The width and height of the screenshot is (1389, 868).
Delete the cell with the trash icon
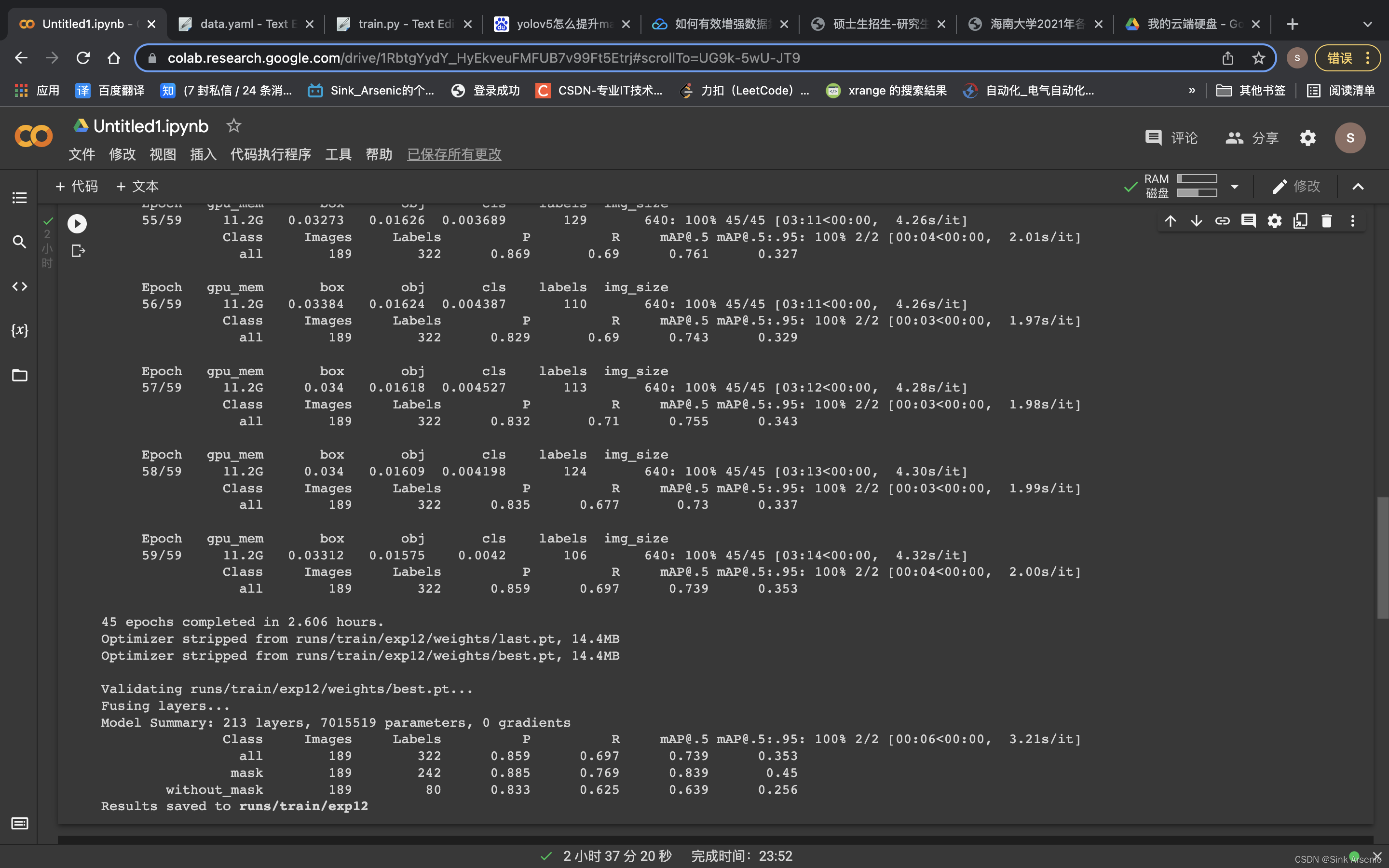[1326, 221]
